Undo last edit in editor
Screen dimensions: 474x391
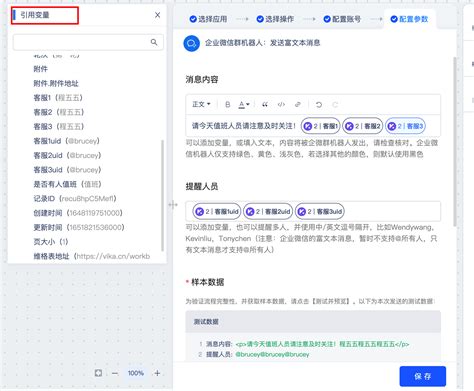click(319, 105)
